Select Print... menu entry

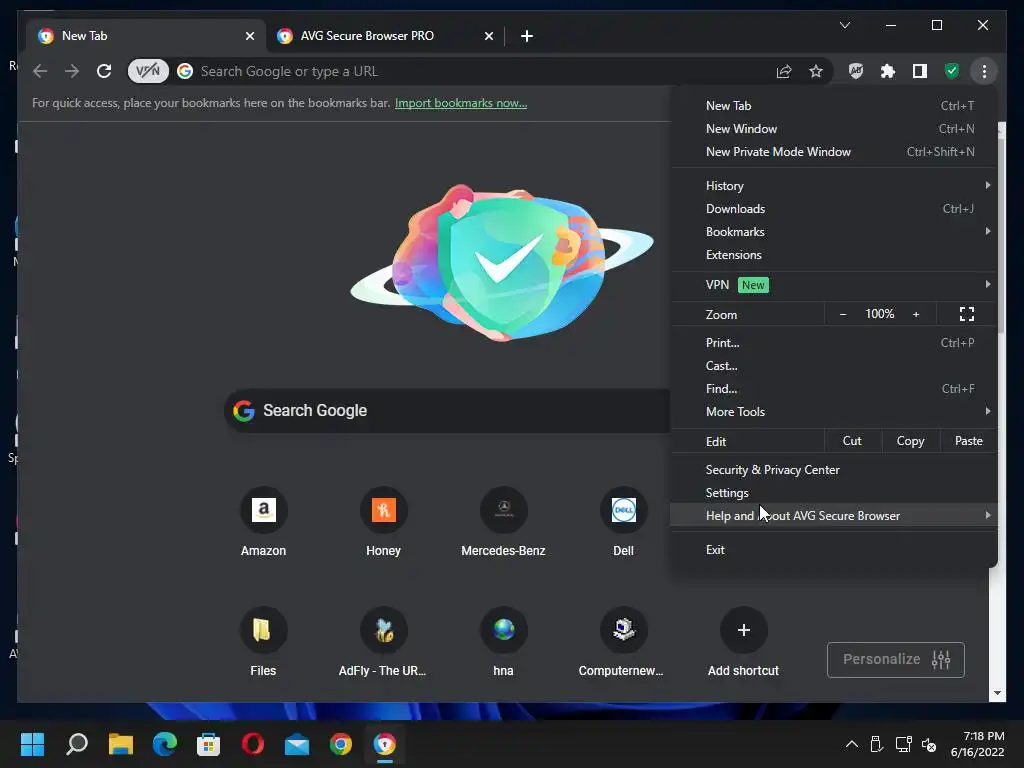[x=834, y=343]
